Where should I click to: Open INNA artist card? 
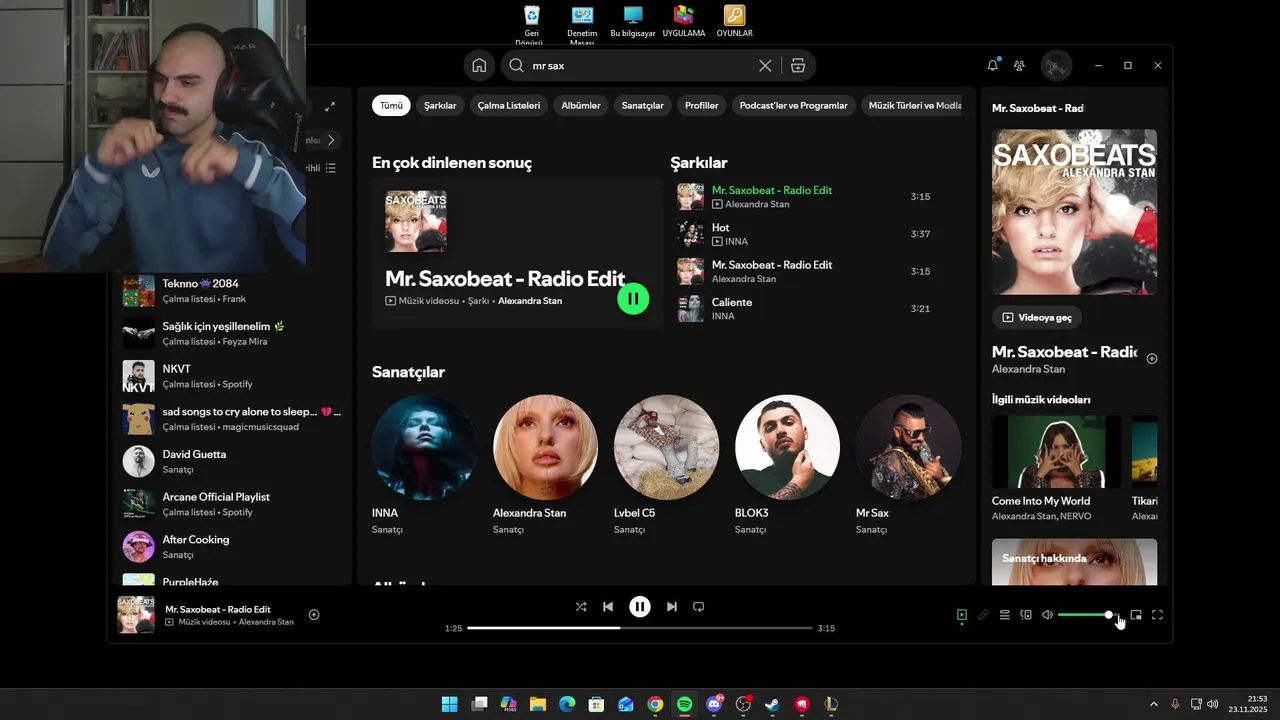pyautogui.click(x=424, y=466)
